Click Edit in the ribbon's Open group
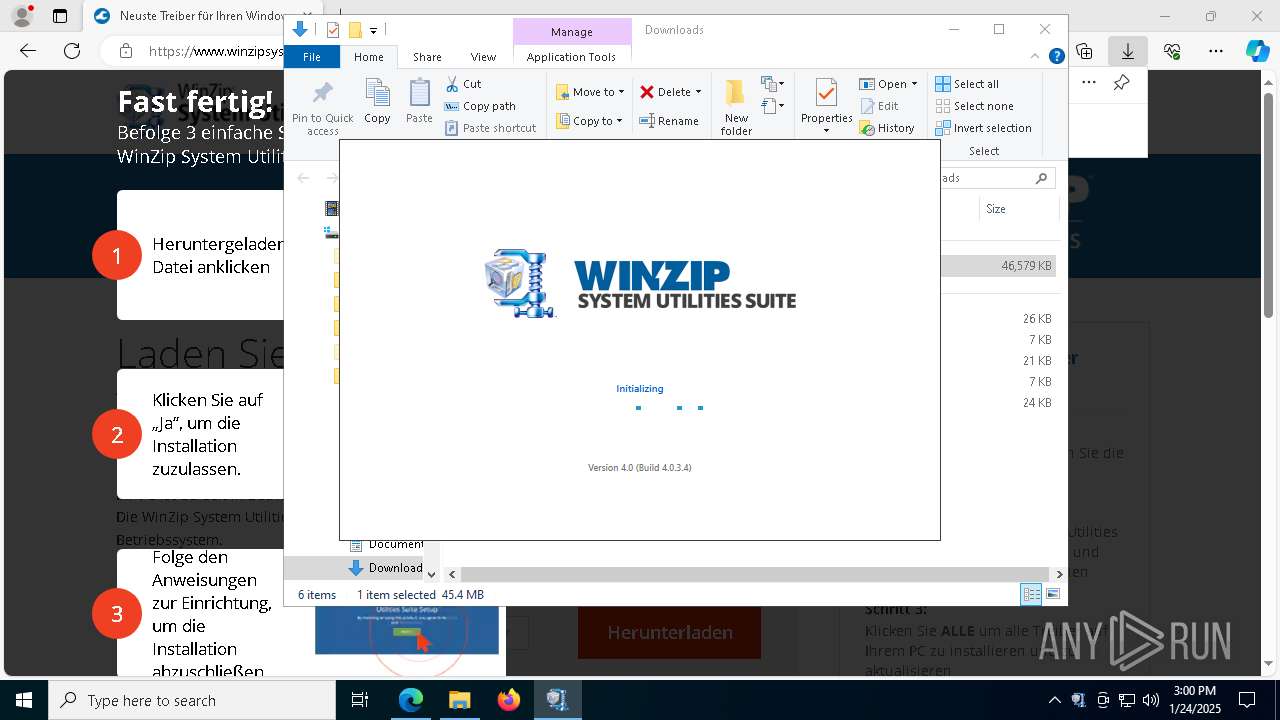This screenshot has height=720, width=1280. [878, 106]
